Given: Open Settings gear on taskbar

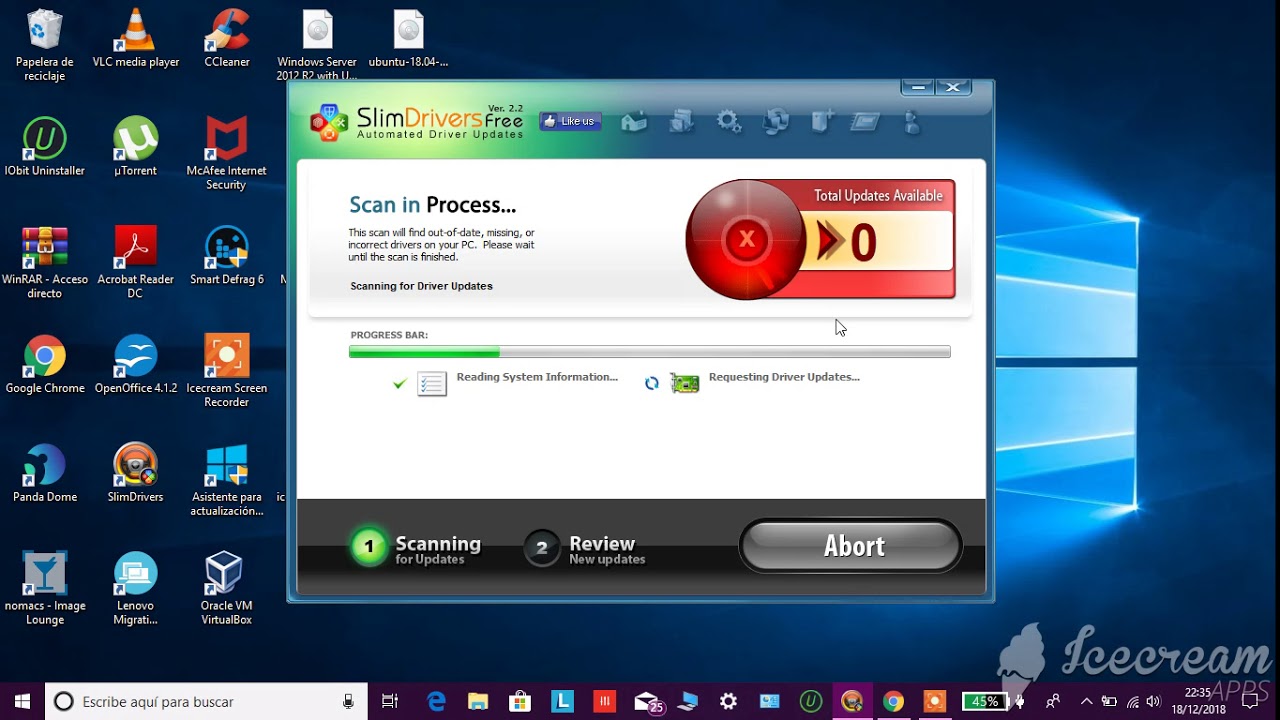Looking at the screenshot, I should pos(728,701).
